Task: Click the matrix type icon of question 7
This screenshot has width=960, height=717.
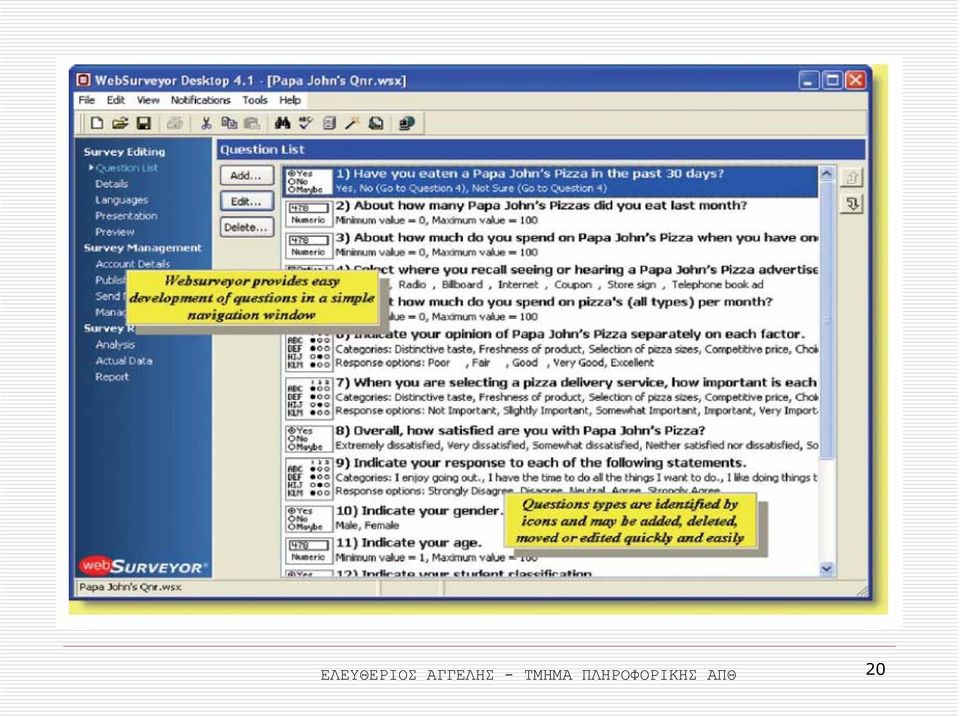Action: click(309, 397)
